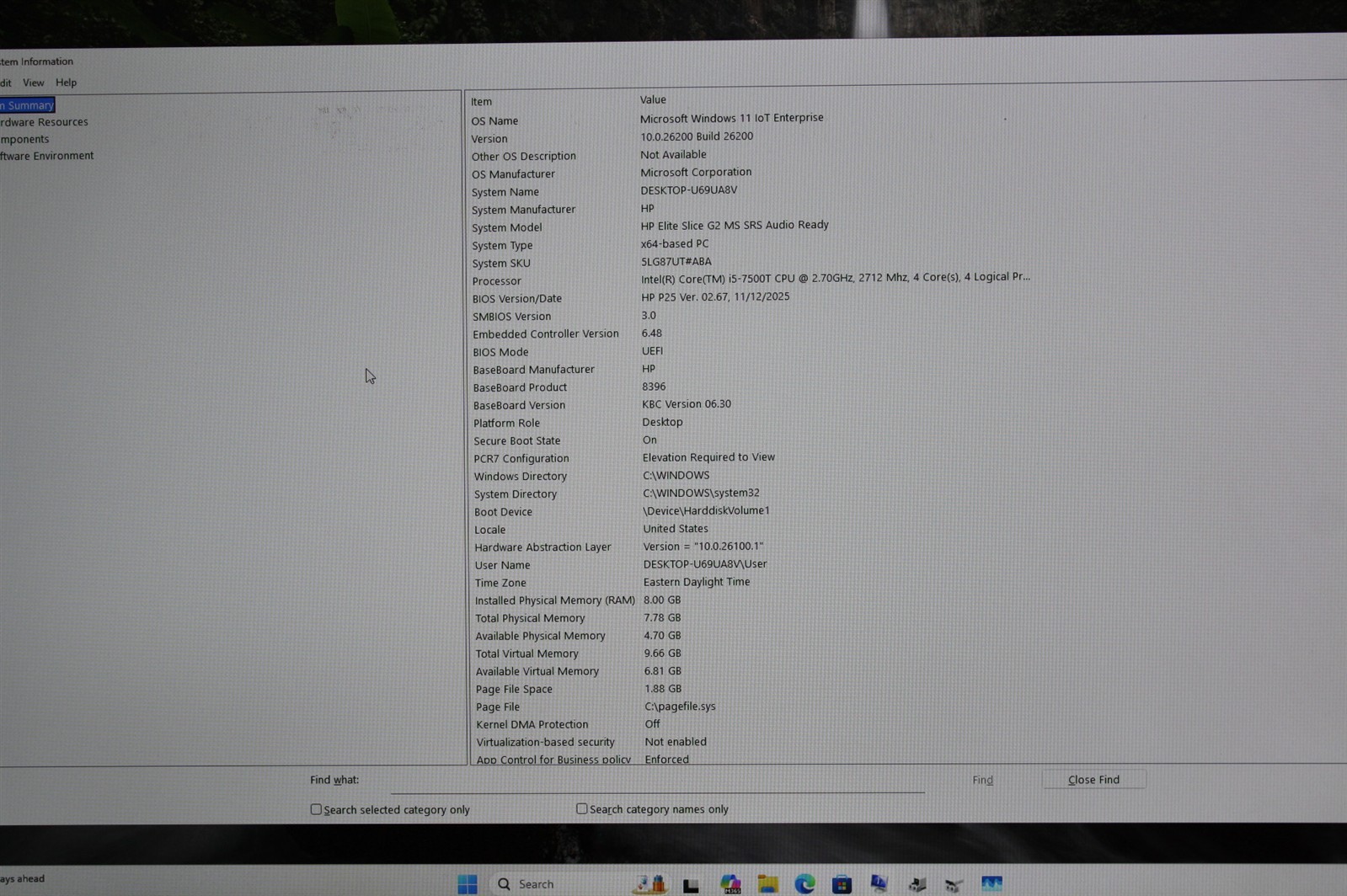The image size is (1347, 896).
Task: Select System Summary in the tree
Action: (x=27, y=105)
